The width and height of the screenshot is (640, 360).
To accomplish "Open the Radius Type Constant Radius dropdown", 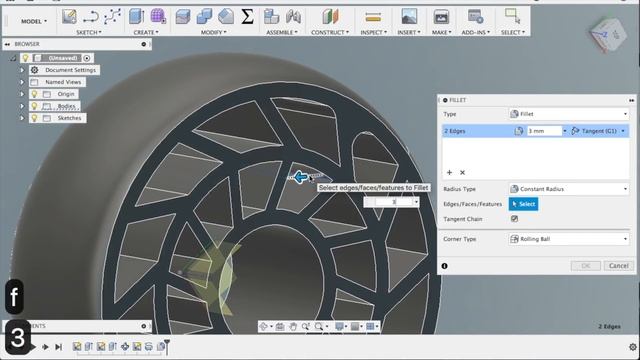I will click(x=569, y=189).
